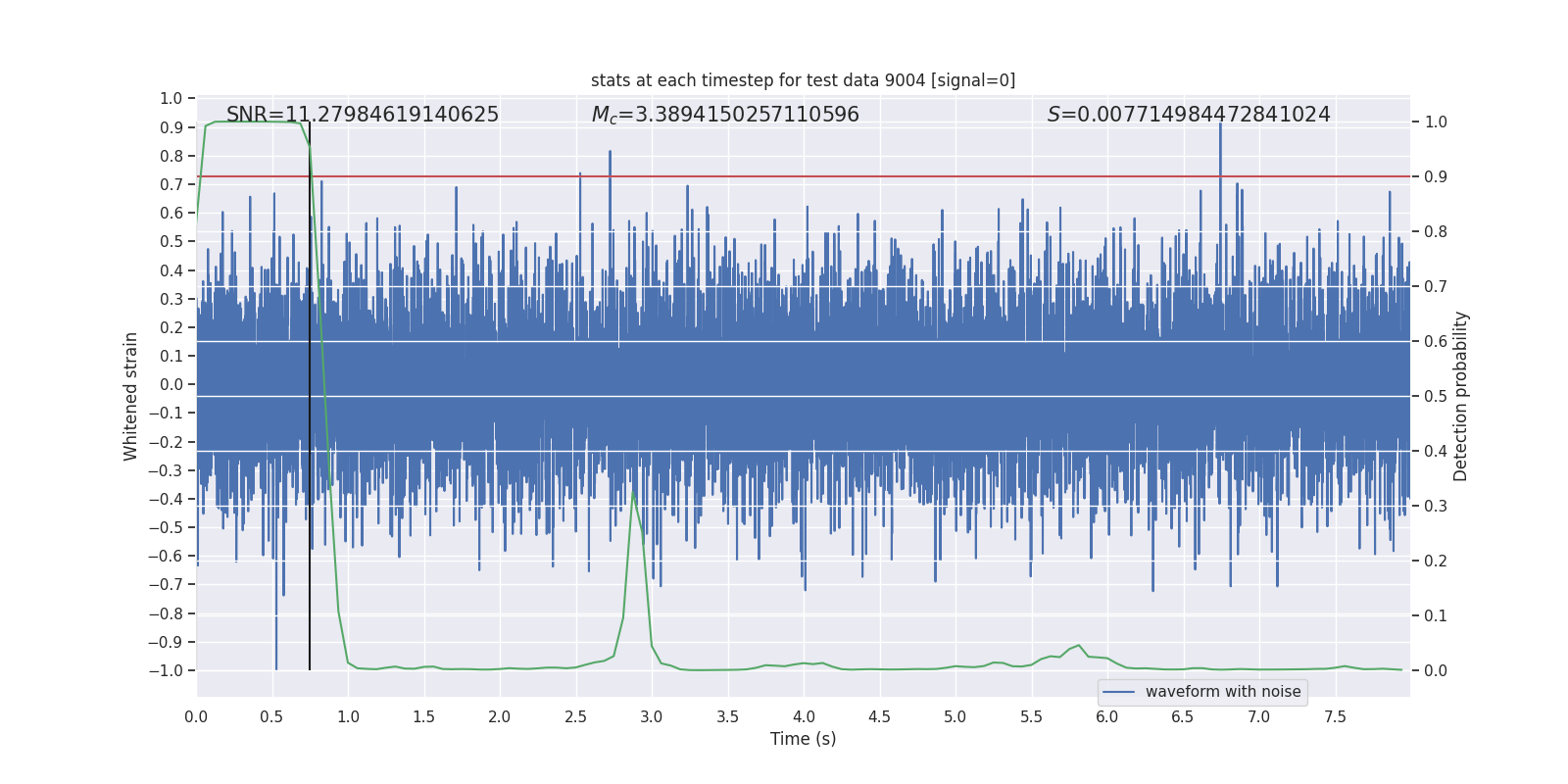
Task: Click the green curve peak near 2.9 seconds
Action: [633, 493]
